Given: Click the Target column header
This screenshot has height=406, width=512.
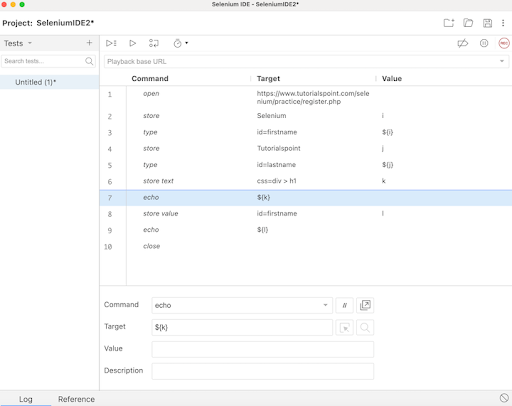Looking at the screenshot, I should click(268, 79).
